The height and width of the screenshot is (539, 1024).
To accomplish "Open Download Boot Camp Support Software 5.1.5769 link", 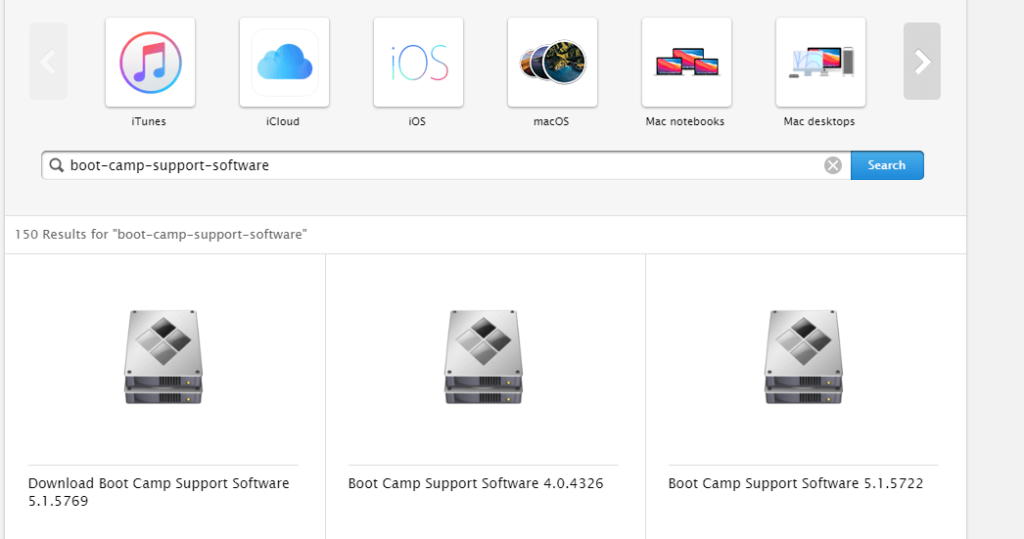I will coord(159,492).
